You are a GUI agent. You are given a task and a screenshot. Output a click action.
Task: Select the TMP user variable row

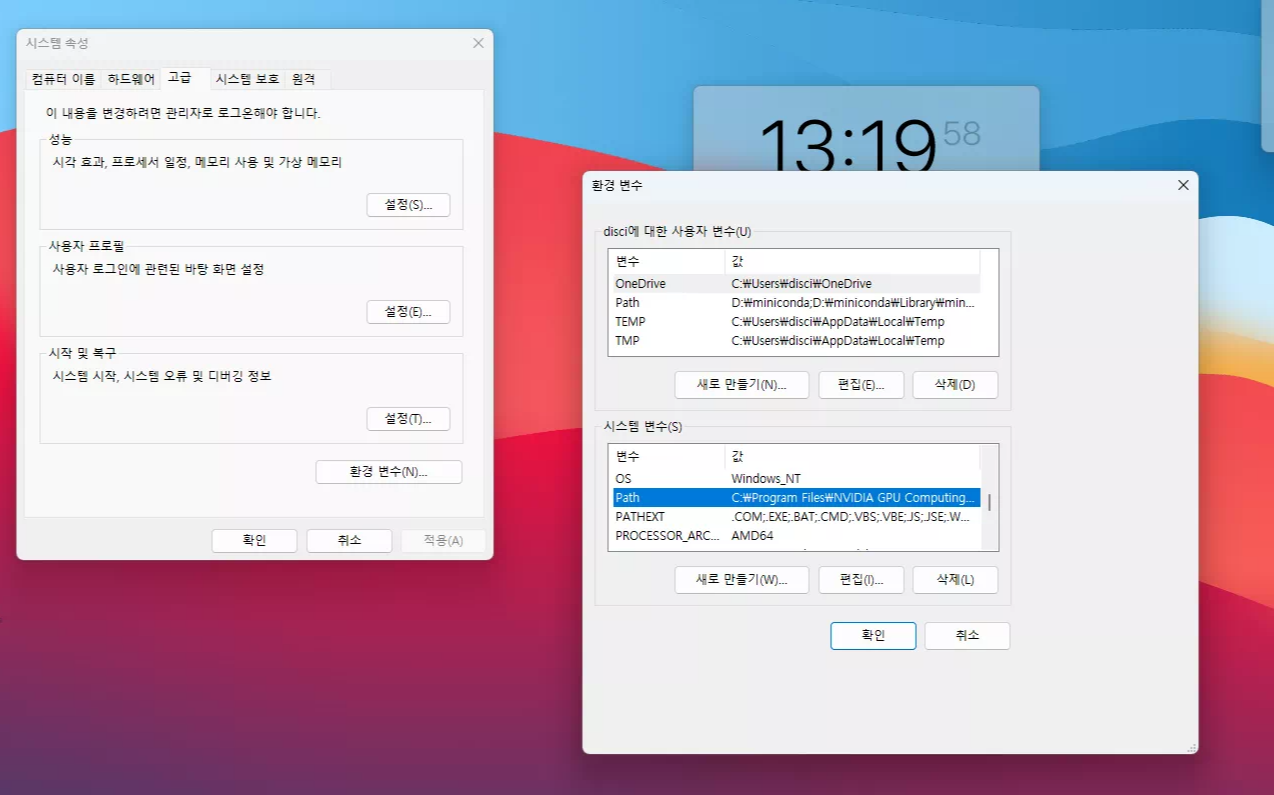[700, 340]
